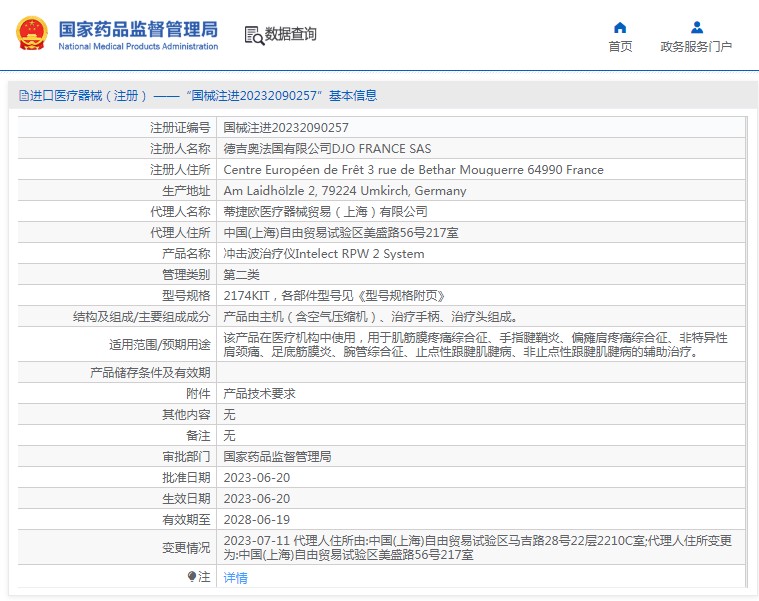759x601 pixels.
Task: Click the 型号规格 row label
Action: coord(186,296)
